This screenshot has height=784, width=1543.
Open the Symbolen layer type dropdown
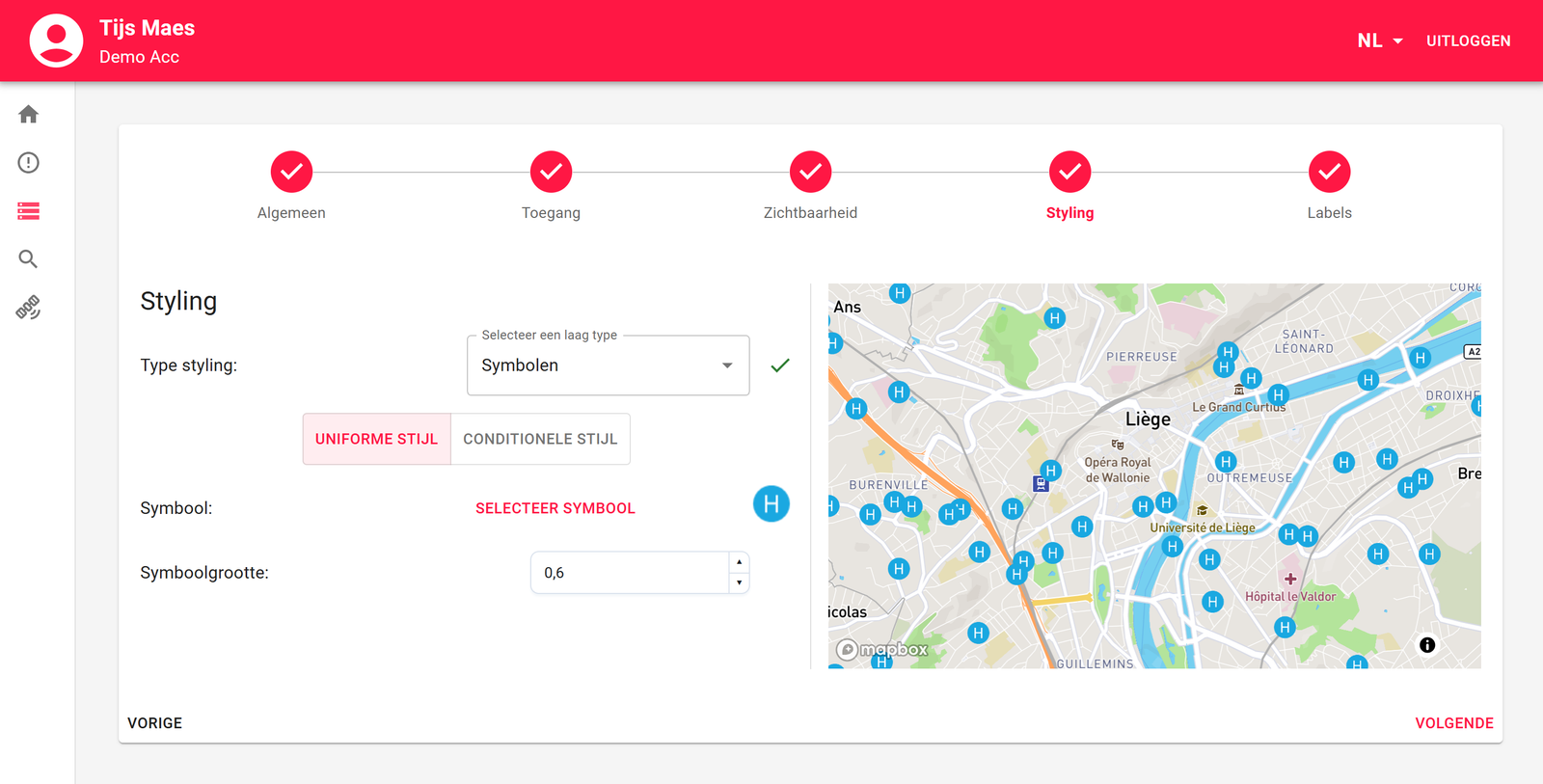coord(608,365)
